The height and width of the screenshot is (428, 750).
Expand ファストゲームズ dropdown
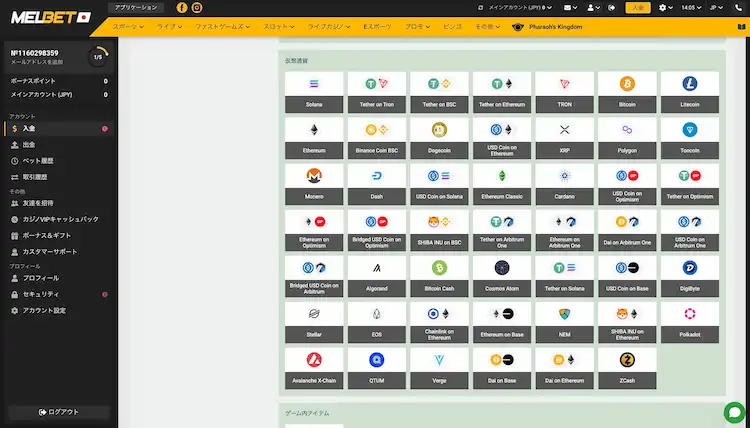(x=222, y=27)
